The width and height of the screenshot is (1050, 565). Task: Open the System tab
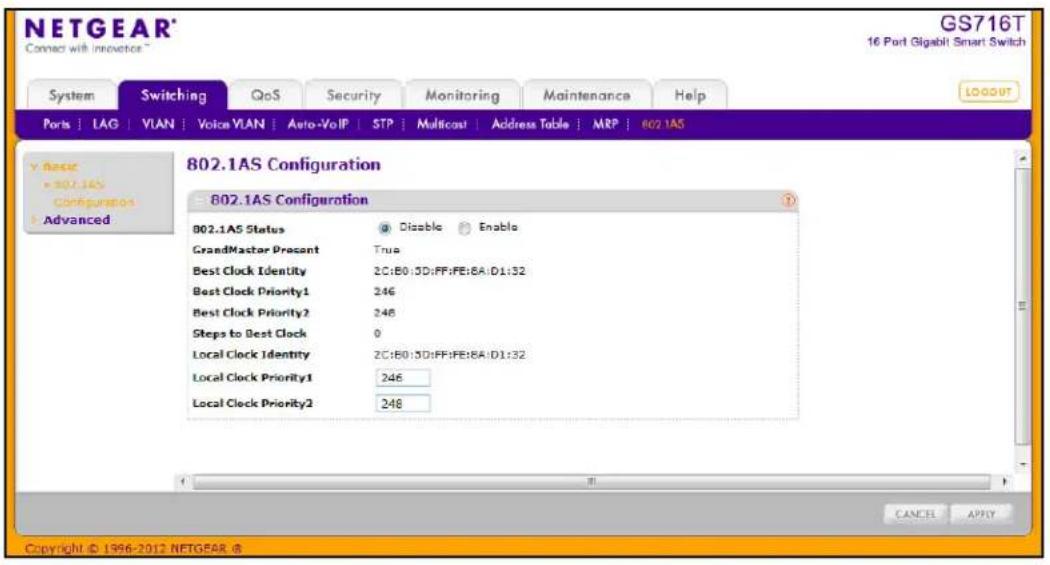72,95
